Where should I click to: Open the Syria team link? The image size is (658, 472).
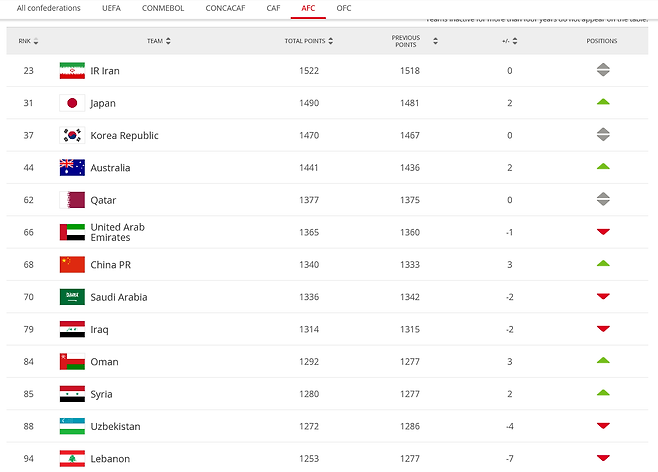[x=102, y=394]
